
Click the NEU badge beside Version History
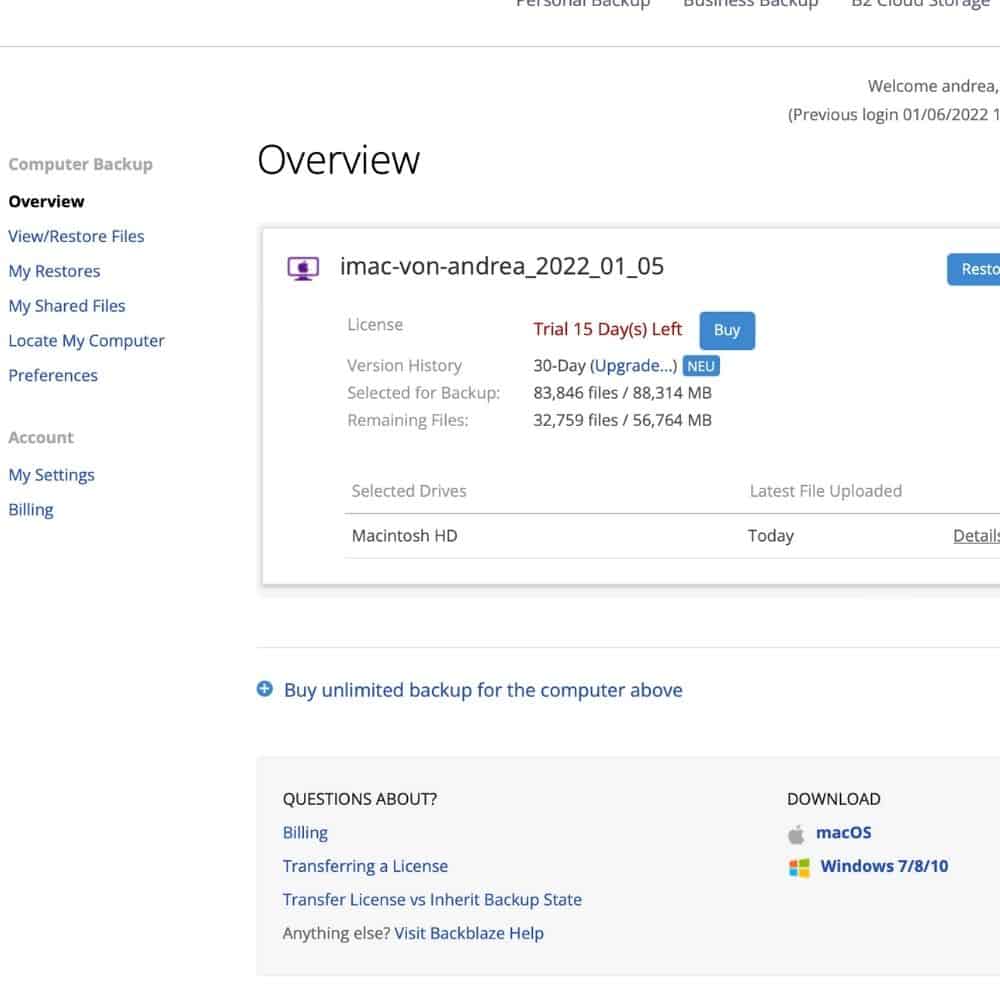pyautogui.click(x=701, y=366)
